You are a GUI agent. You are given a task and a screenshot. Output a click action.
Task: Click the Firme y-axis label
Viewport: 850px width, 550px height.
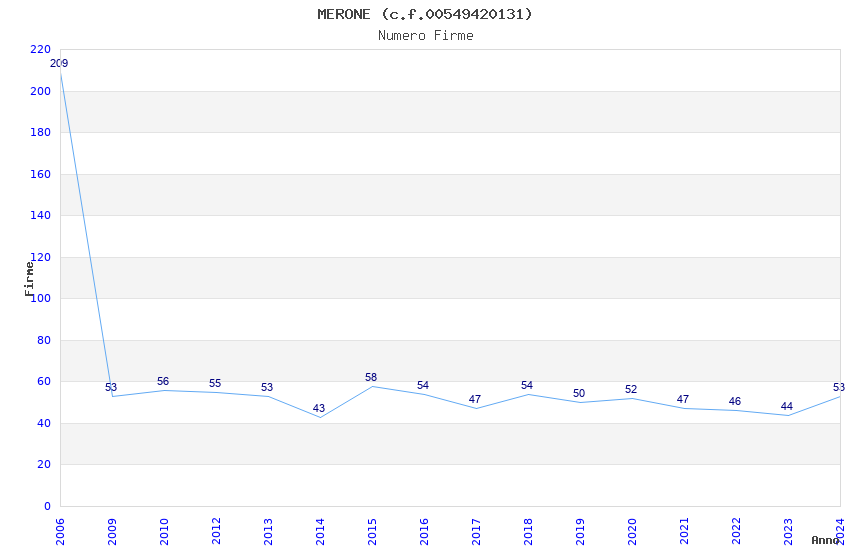[29, 278]
